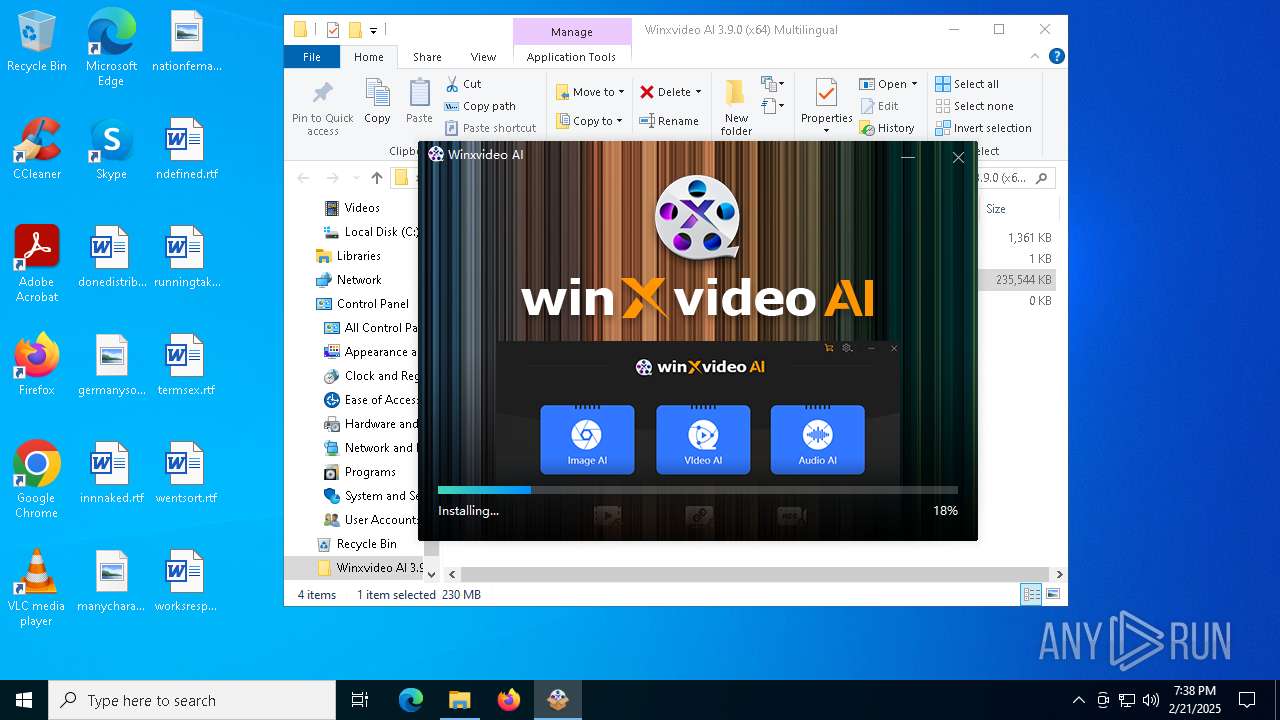This screenshot has width=1280, height=720.
Task: Open VLC media player shortcut
Action: [x=36, y=587]
